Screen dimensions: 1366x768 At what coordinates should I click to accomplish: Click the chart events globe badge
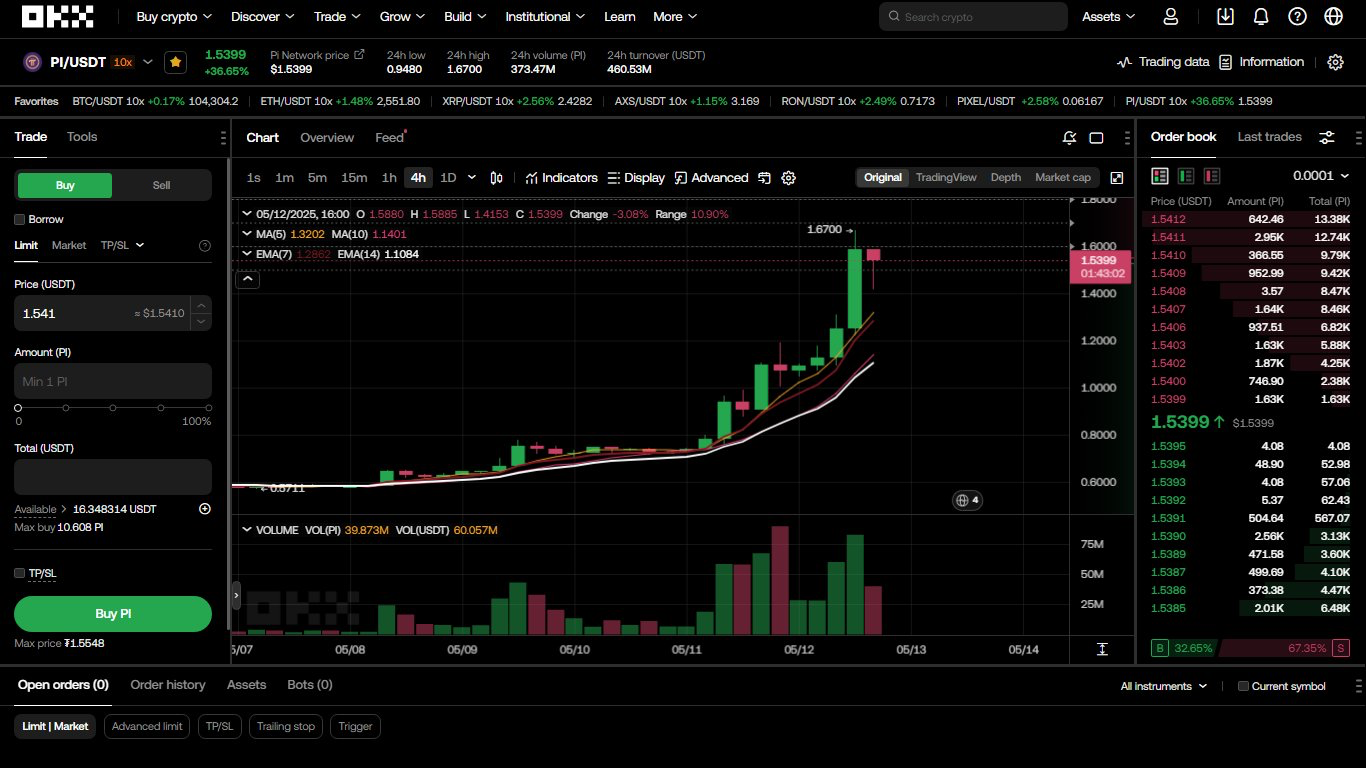click(x=967, y=500)
